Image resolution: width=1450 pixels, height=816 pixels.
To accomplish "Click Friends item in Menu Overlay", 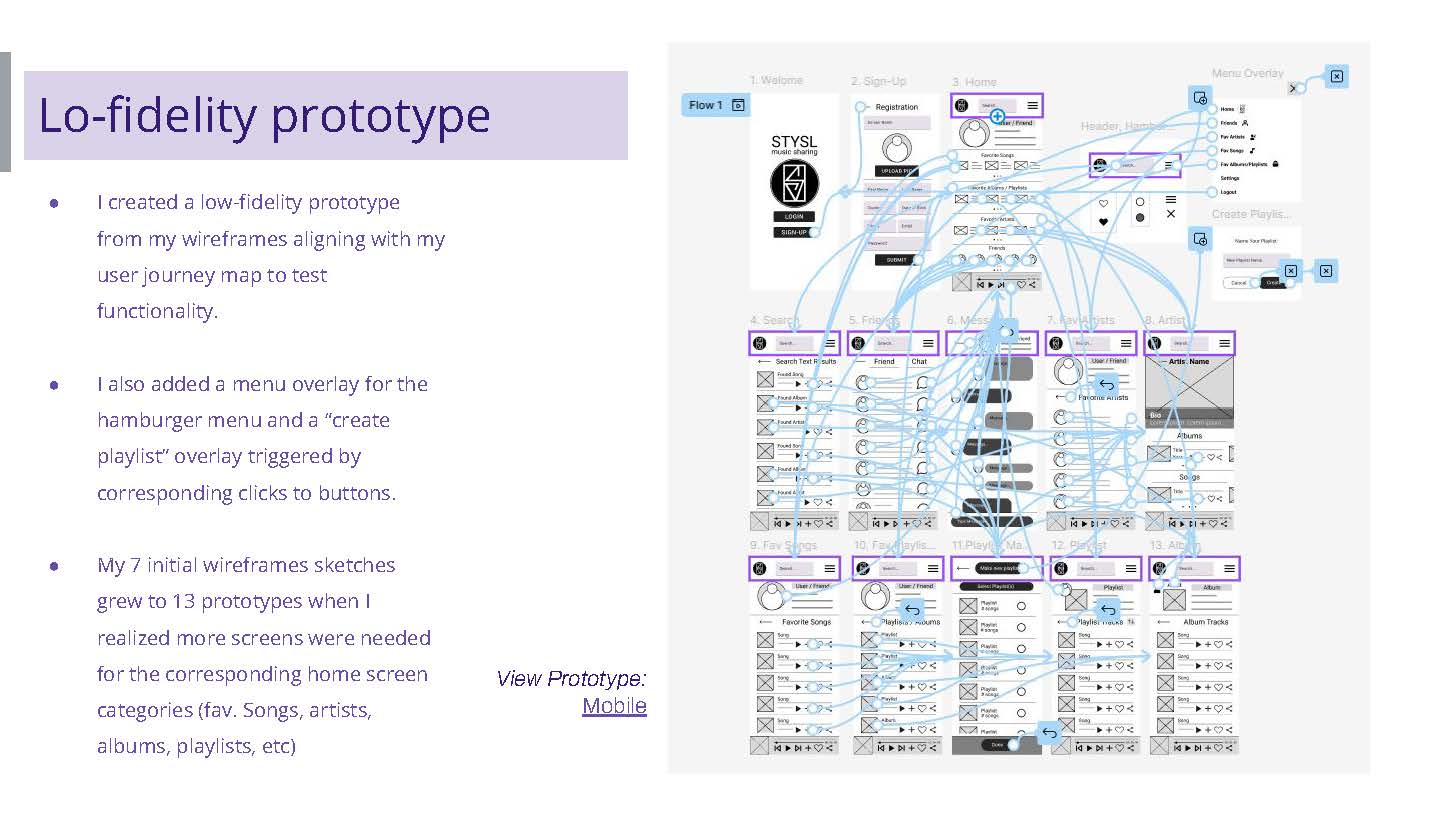I will pyautogui.click(x=1229, y=123).
